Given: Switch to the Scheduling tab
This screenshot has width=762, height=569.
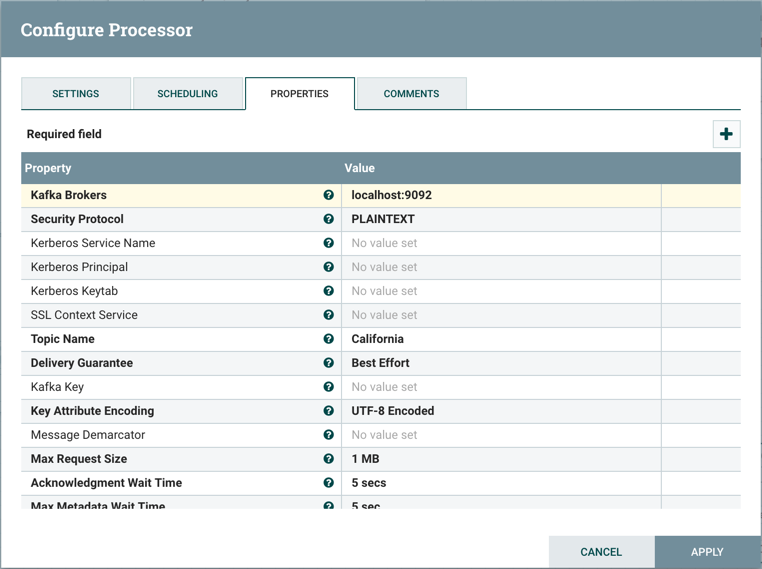Looking at the screenshot, I should [x=187, y=94].
